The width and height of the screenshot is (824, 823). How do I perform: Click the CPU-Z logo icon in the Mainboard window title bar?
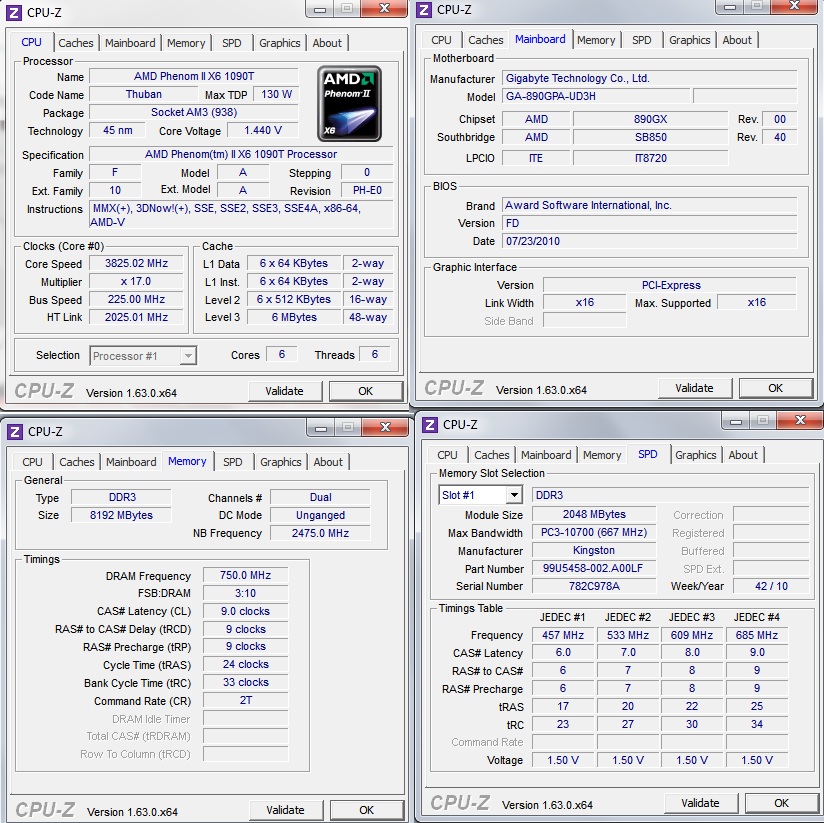(x=424, y=9)
